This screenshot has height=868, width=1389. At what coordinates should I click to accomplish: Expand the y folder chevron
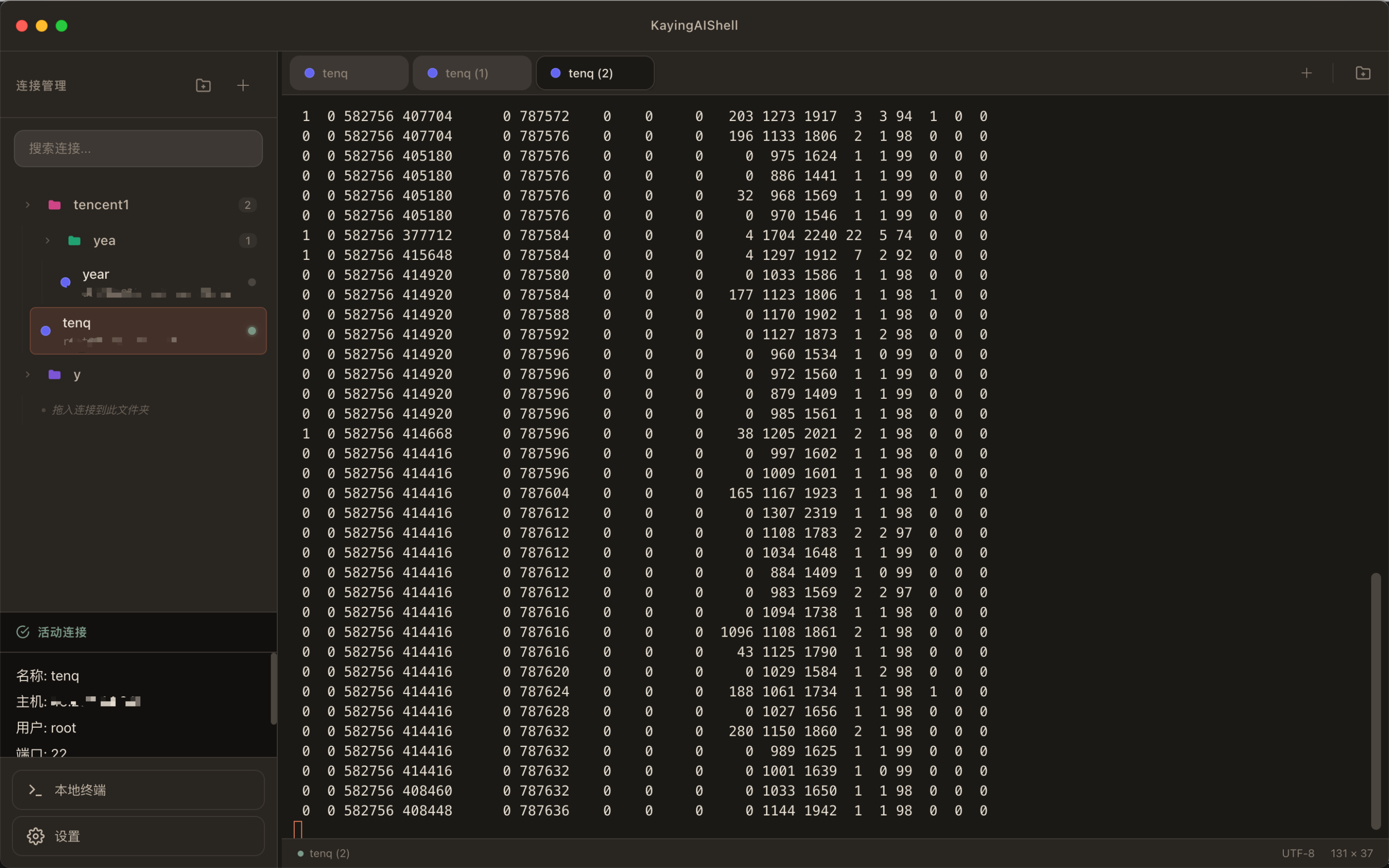click(27, 375)
